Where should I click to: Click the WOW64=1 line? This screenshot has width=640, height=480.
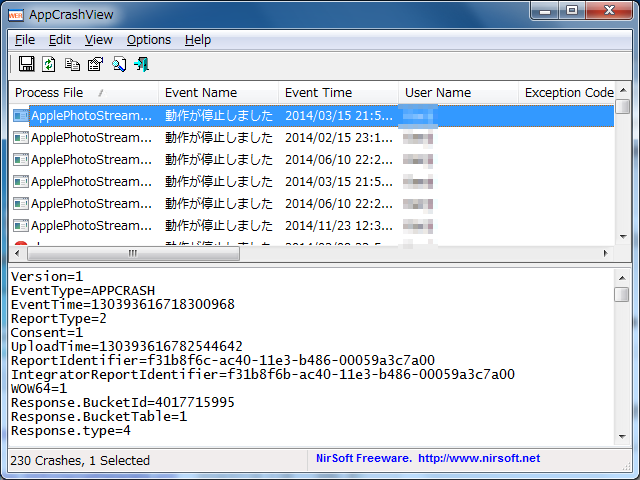pos(39,388)
